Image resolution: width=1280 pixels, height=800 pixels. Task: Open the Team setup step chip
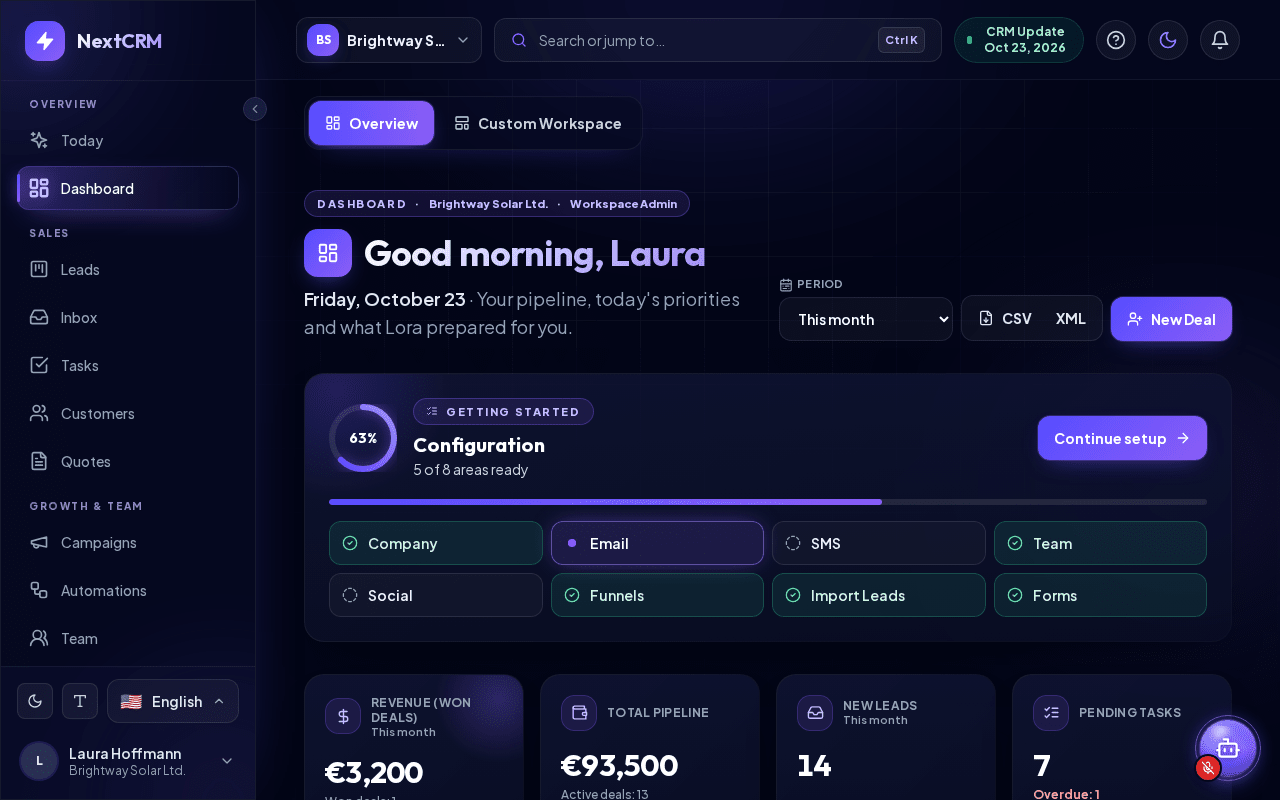[x=1100, y=543]
